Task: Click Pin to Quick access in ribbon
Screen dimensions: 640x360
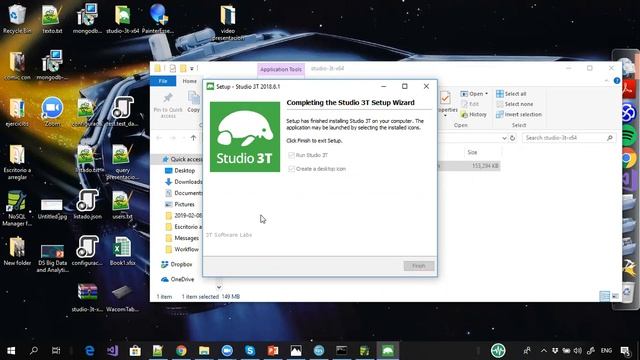Action: (x=168, y=104)
